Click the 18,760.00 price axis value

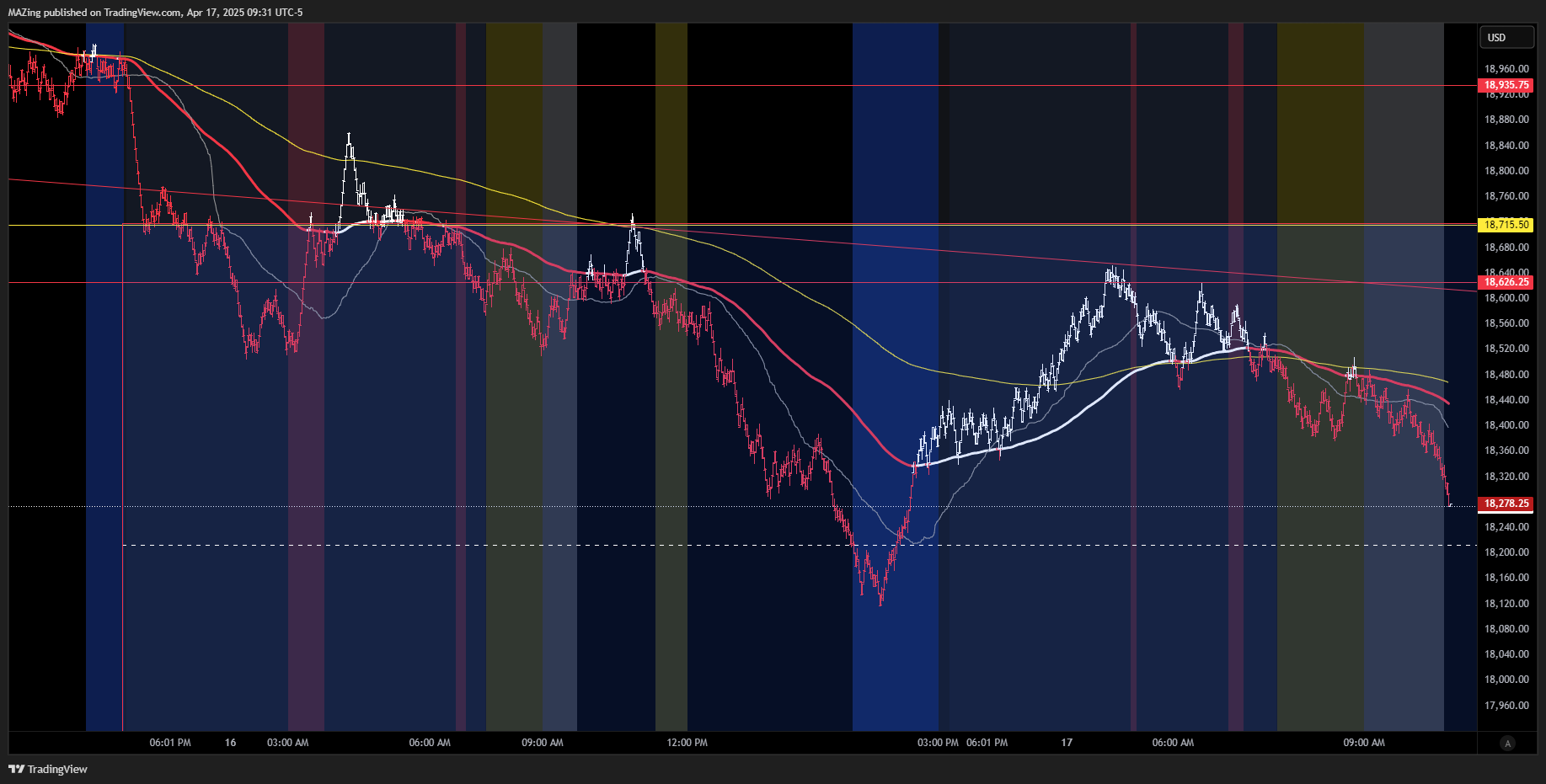pos(1506,196)
